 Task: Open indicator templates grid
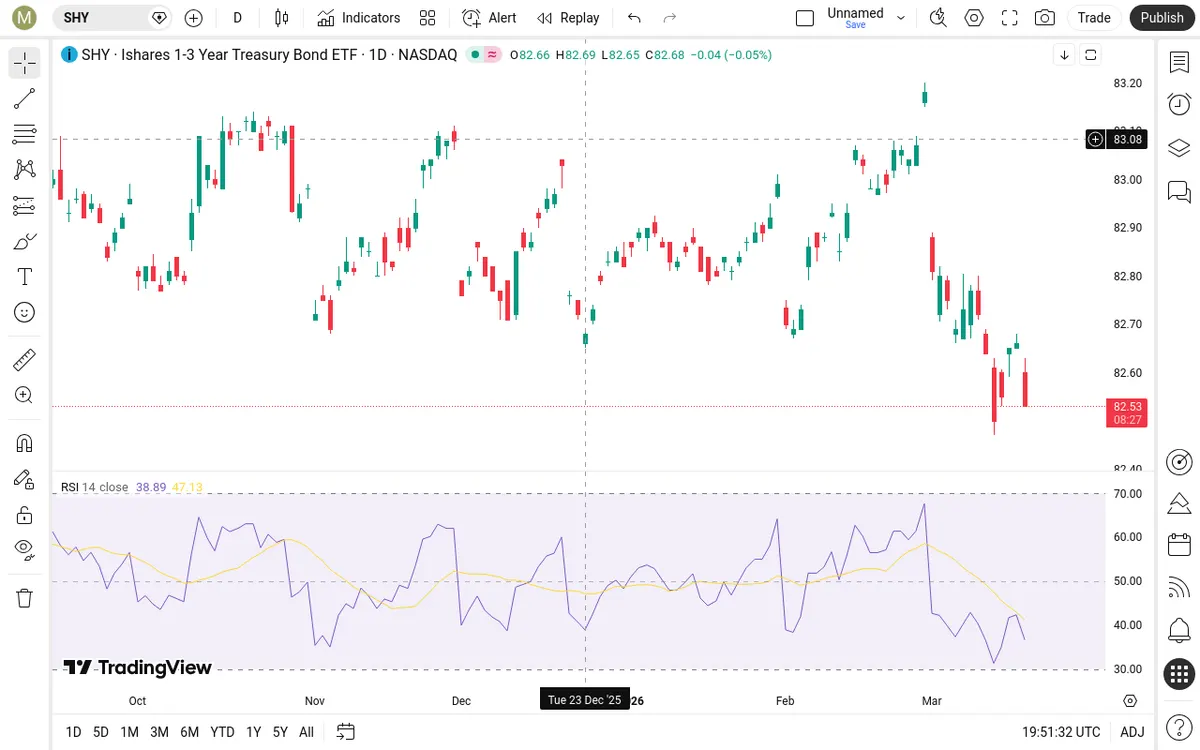428,17
